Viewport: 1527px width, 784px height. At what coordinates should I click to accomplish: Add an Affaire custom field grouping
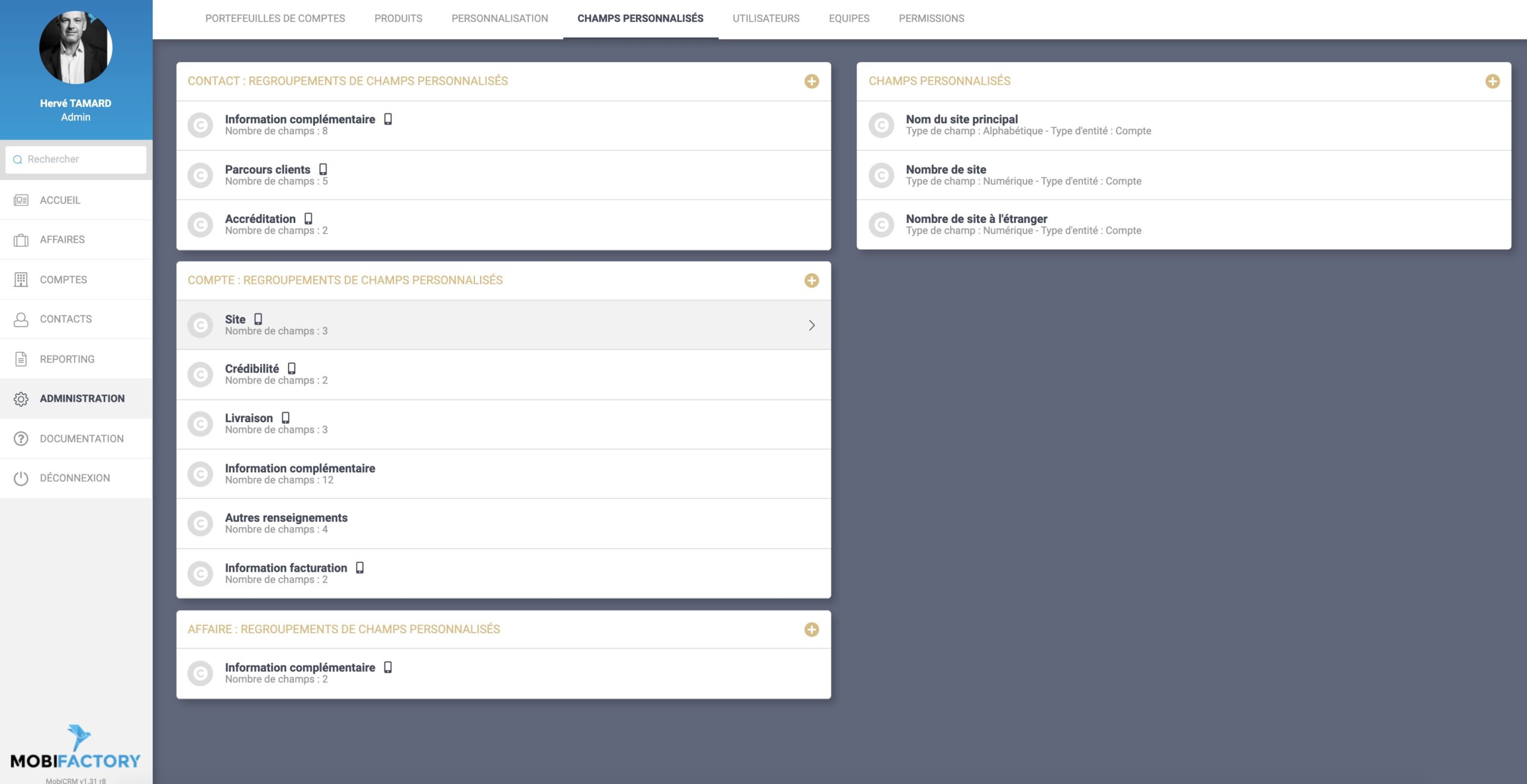click(x=811, y=630)
